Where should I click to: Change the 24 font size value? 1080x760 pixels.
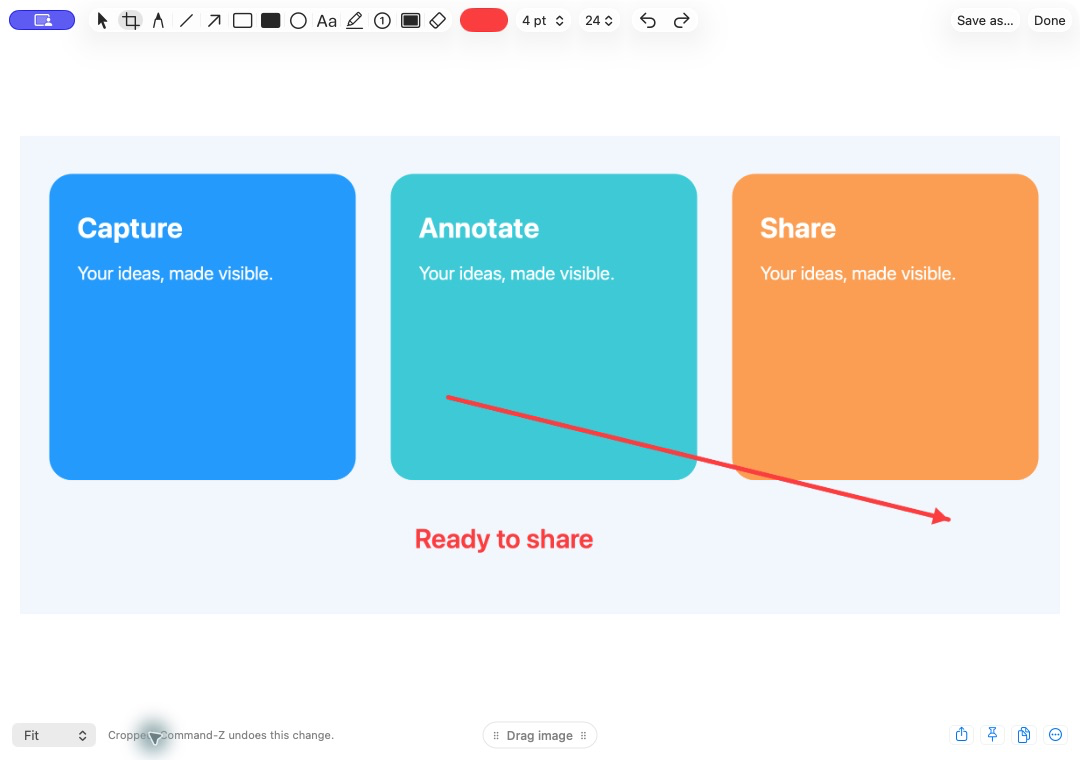(599, 21)
